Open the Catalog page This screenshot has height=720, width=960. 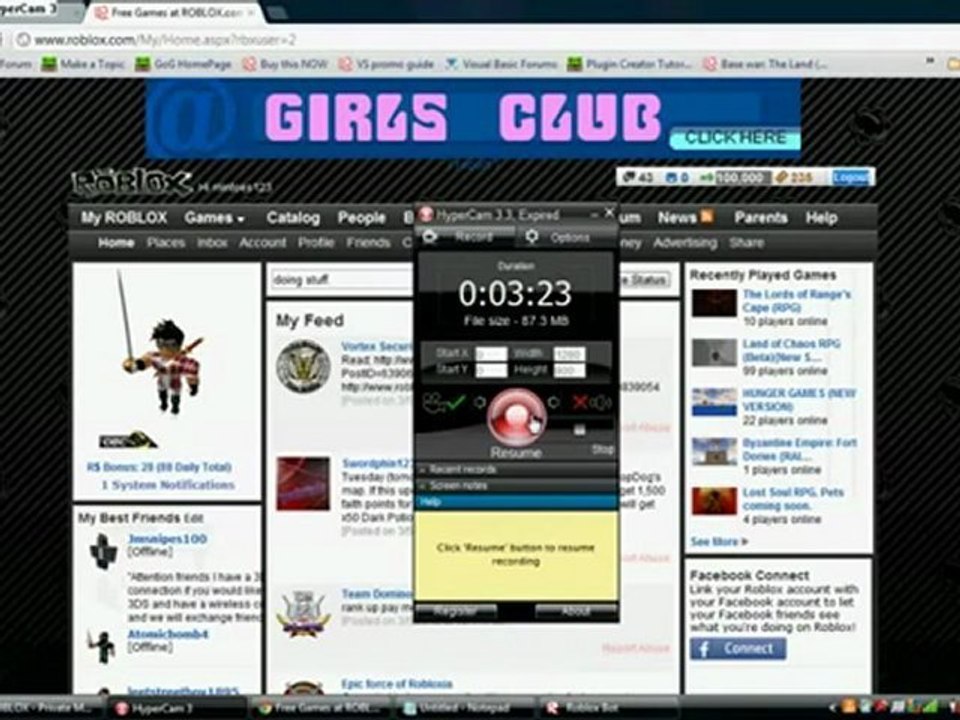click(x=293, y=218)
